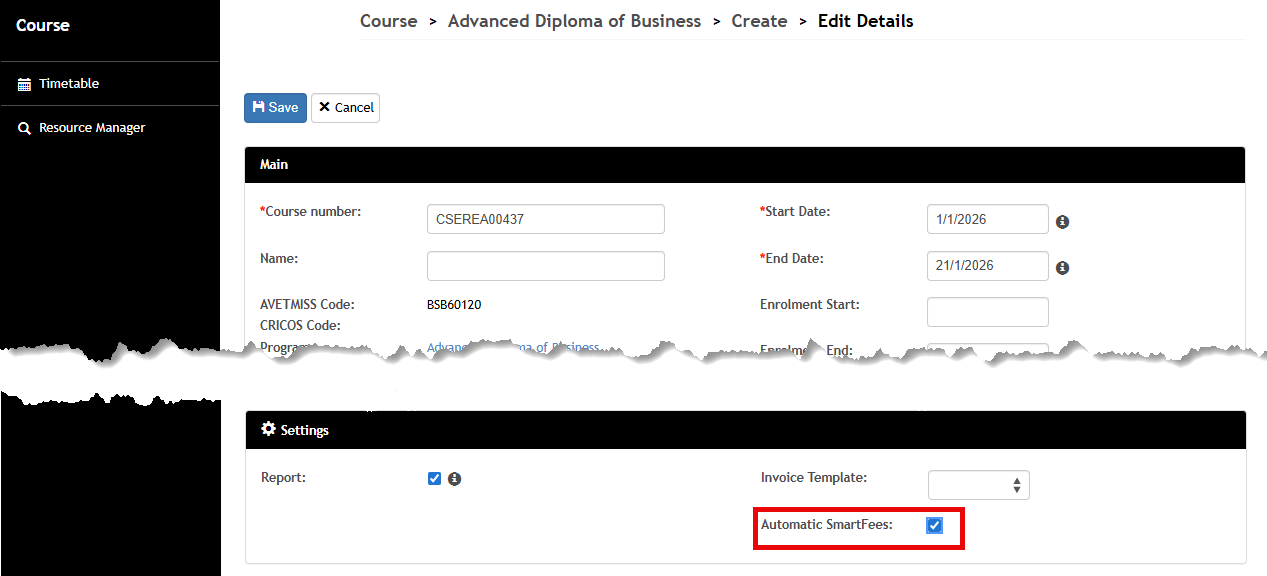This screenshot has width=1267, height=576.
Task: Toggle the Report checkbox
Action: point(434,479)
